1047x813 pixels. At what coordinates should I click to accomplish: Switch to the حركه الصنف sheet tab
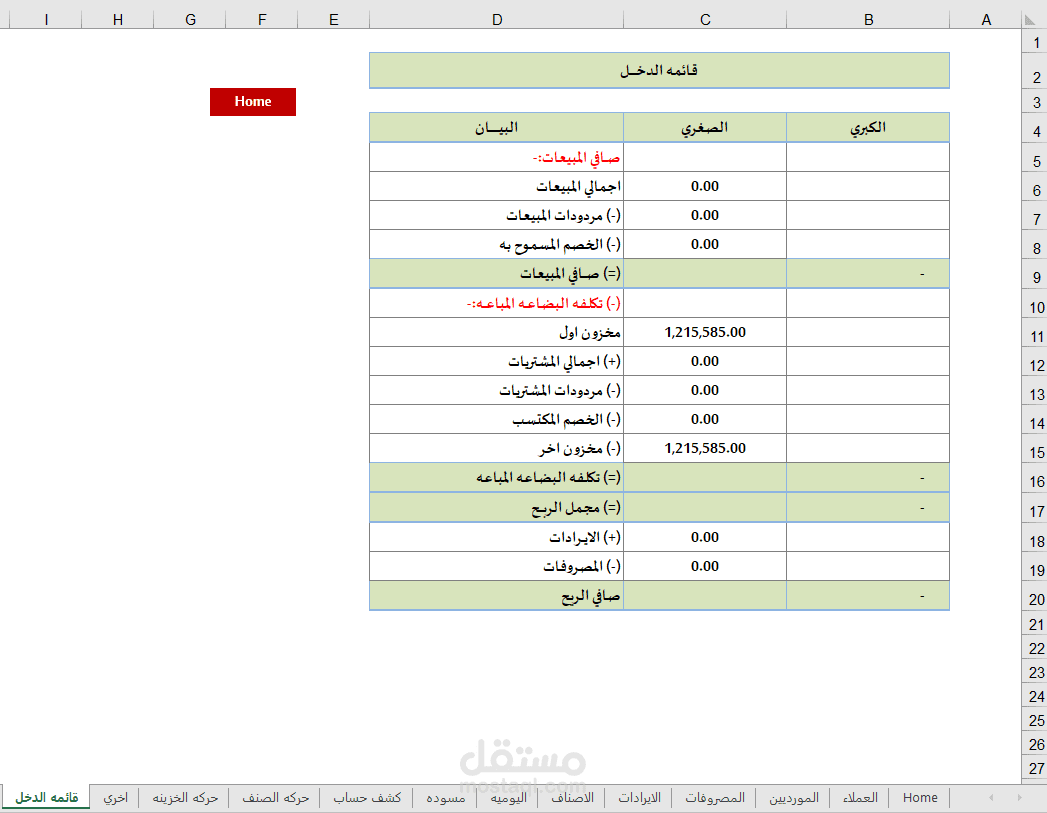pyautogui.click(x=275, y=798)
